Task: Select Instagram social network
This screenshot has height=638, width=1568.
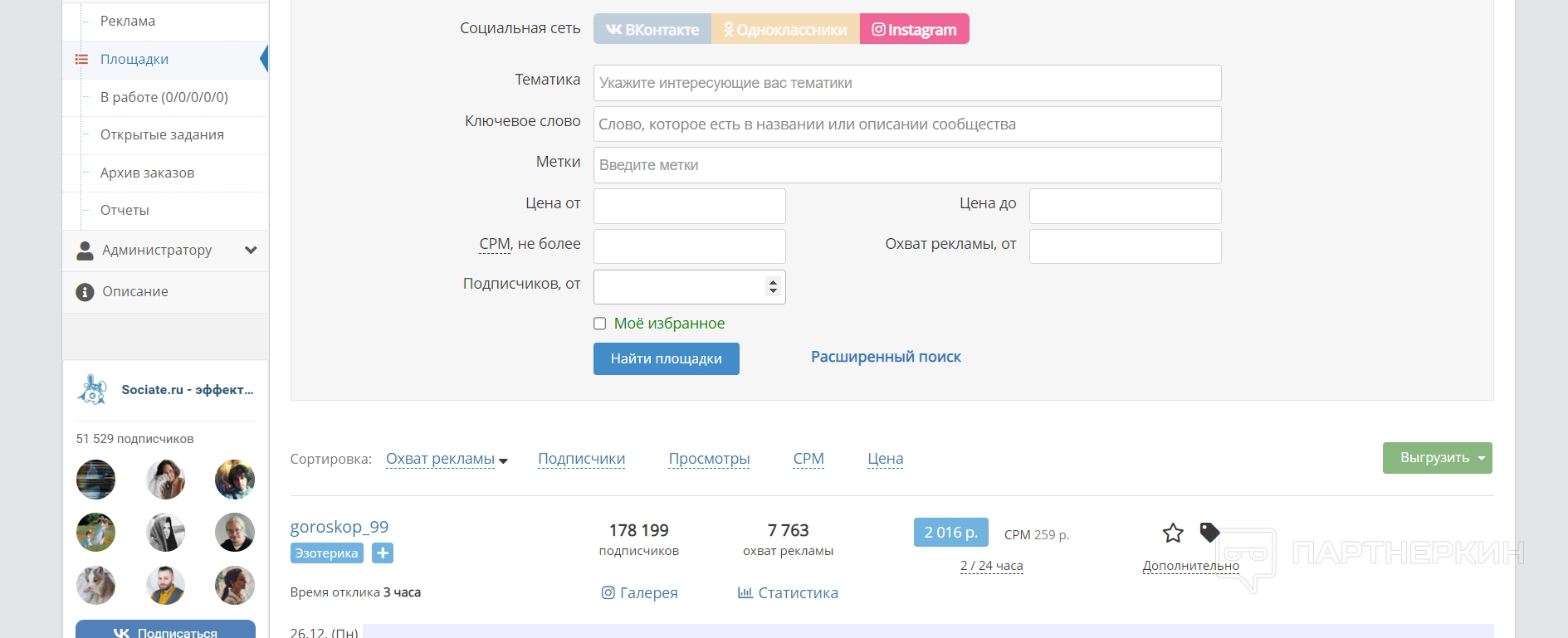Action: [x=915, y=29]
